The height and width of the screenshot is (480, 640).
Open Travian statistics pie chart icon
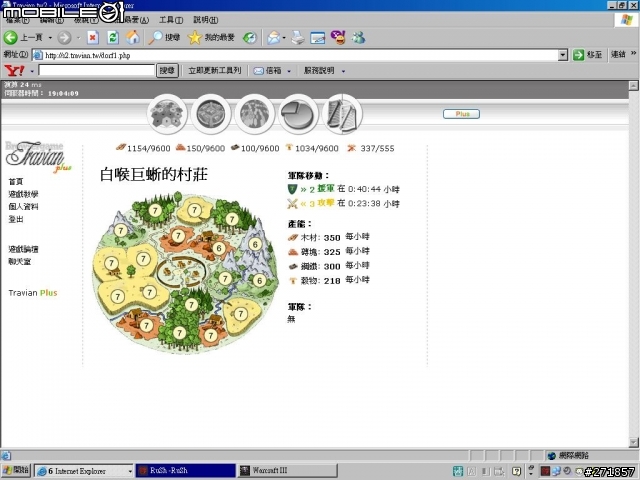[x=298, y=113]
